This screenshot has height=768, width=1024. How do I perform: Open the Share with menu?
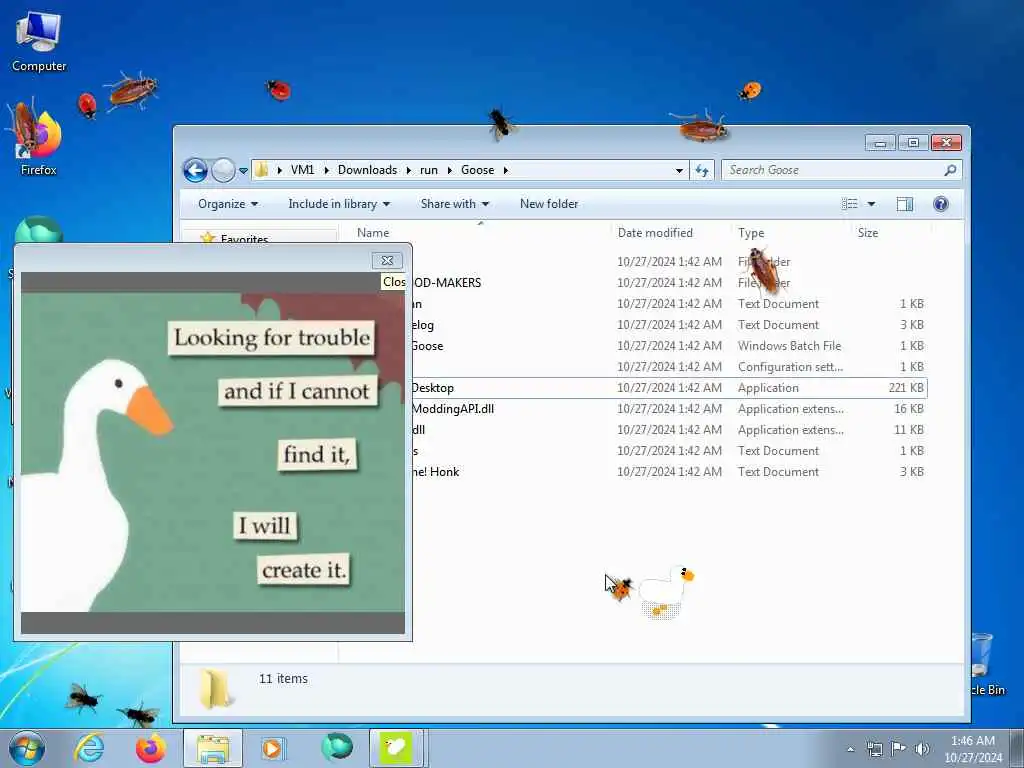[x=455, y=204]
